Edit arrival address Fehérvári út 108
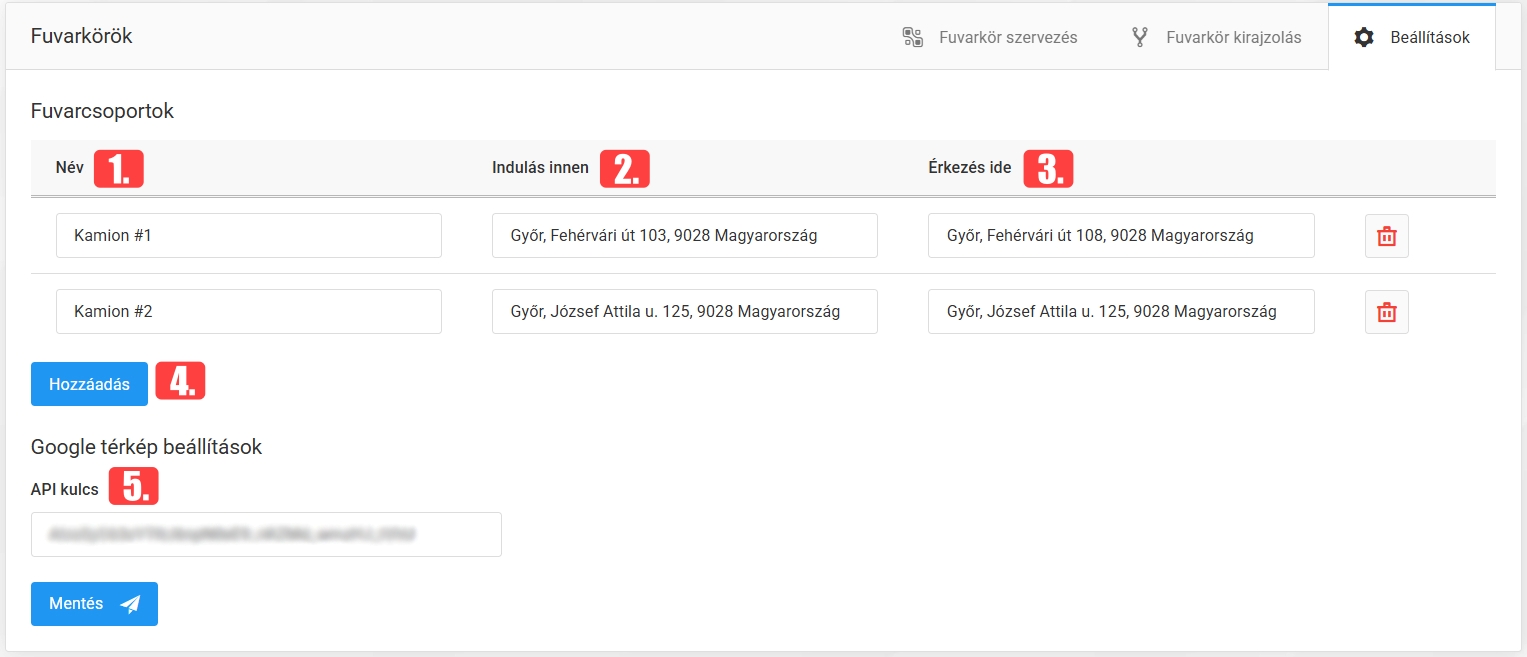The width and height of the screenshot is (1527, 657). (1120, 236)
